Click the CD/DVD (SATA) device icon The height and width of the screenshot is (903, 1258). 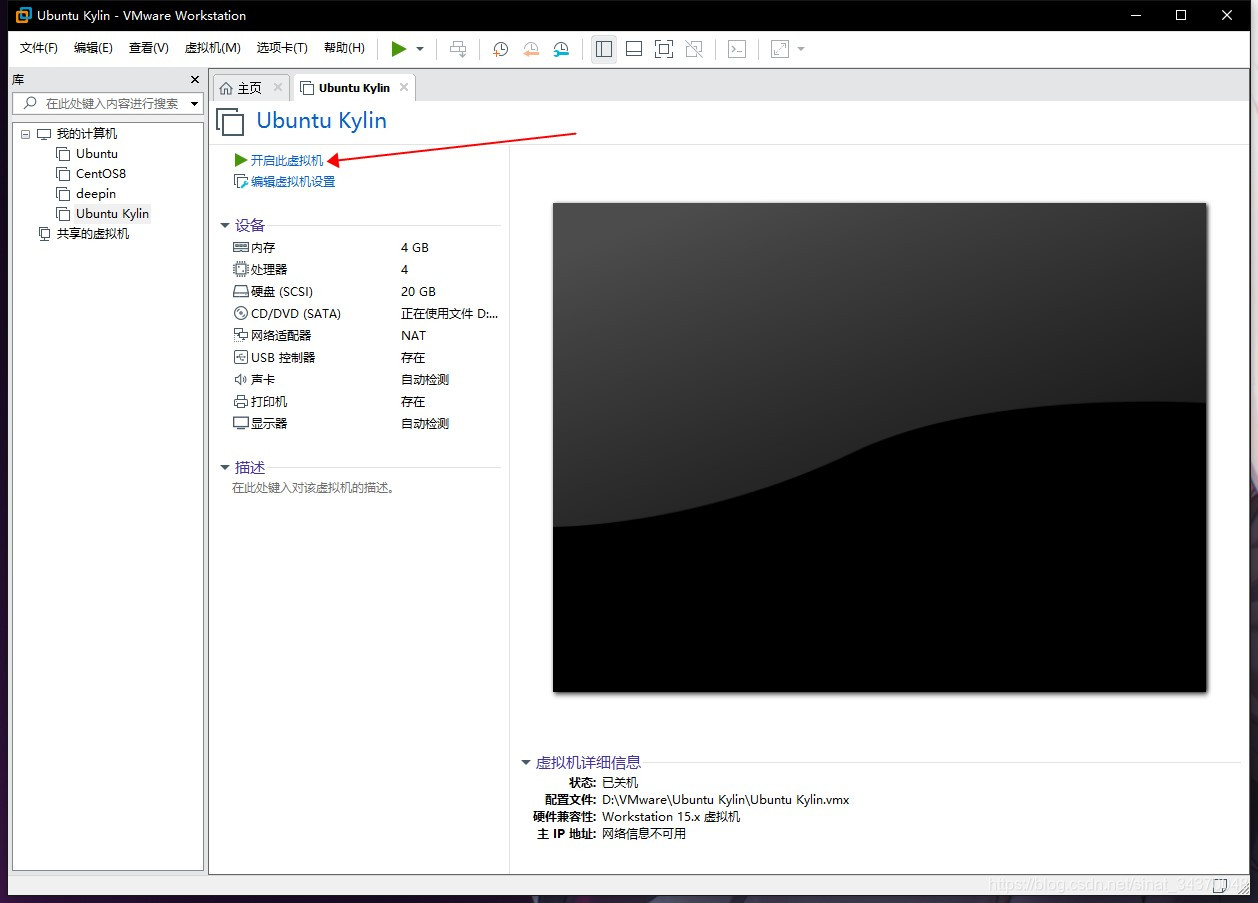(x=240, y=313)
